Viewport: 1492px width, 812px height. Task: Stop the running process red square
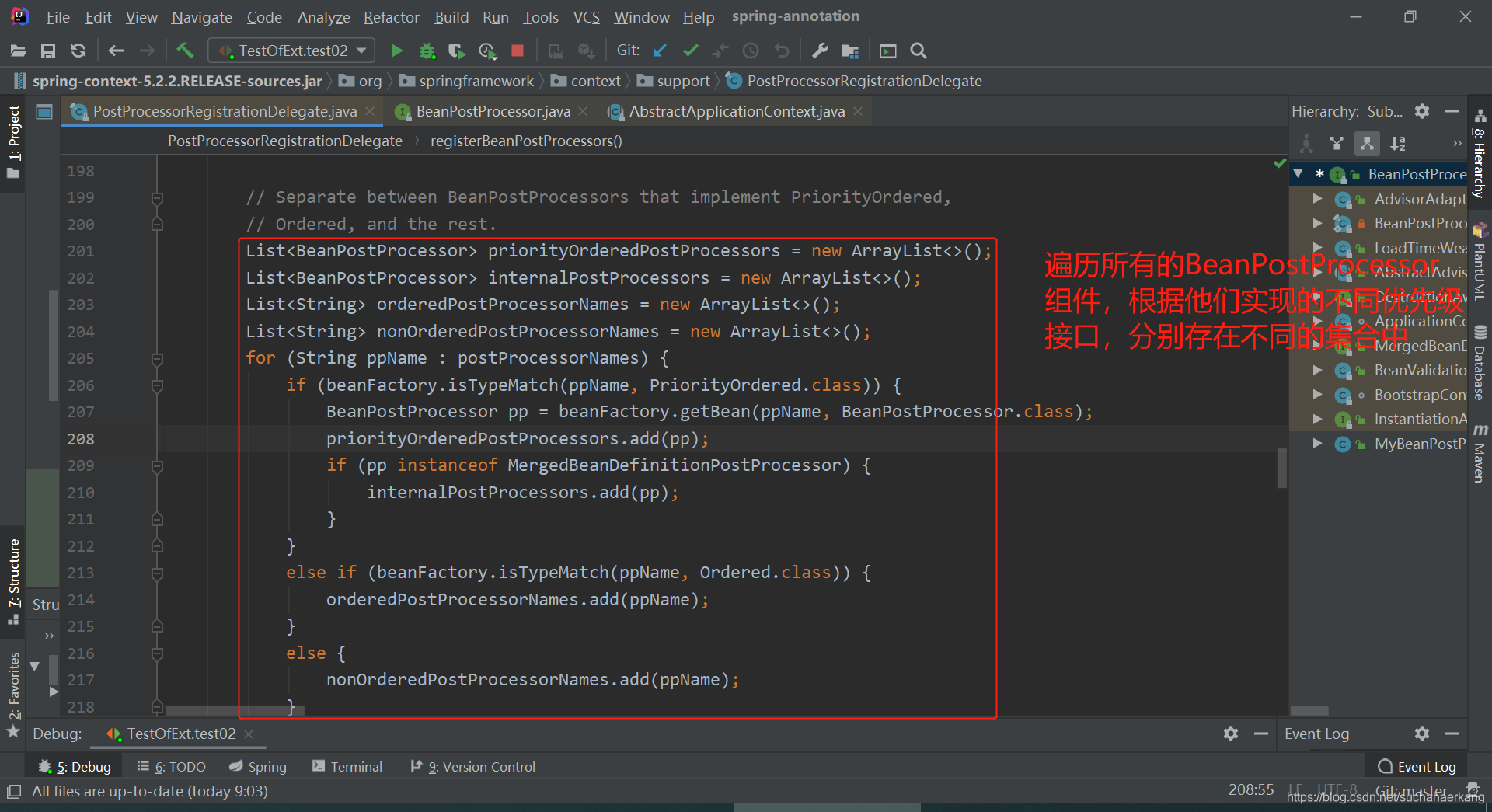518,51
